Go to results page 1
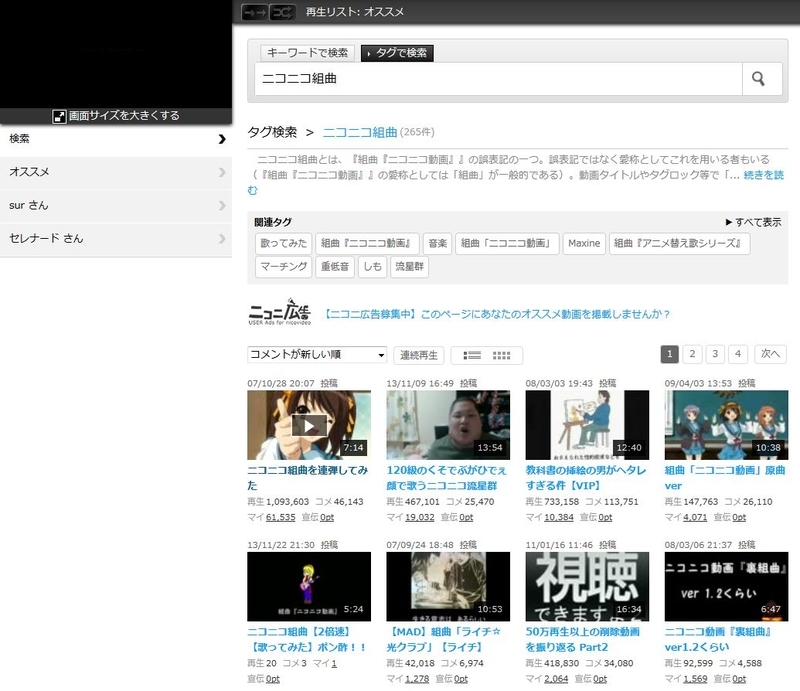 point(669,354)
